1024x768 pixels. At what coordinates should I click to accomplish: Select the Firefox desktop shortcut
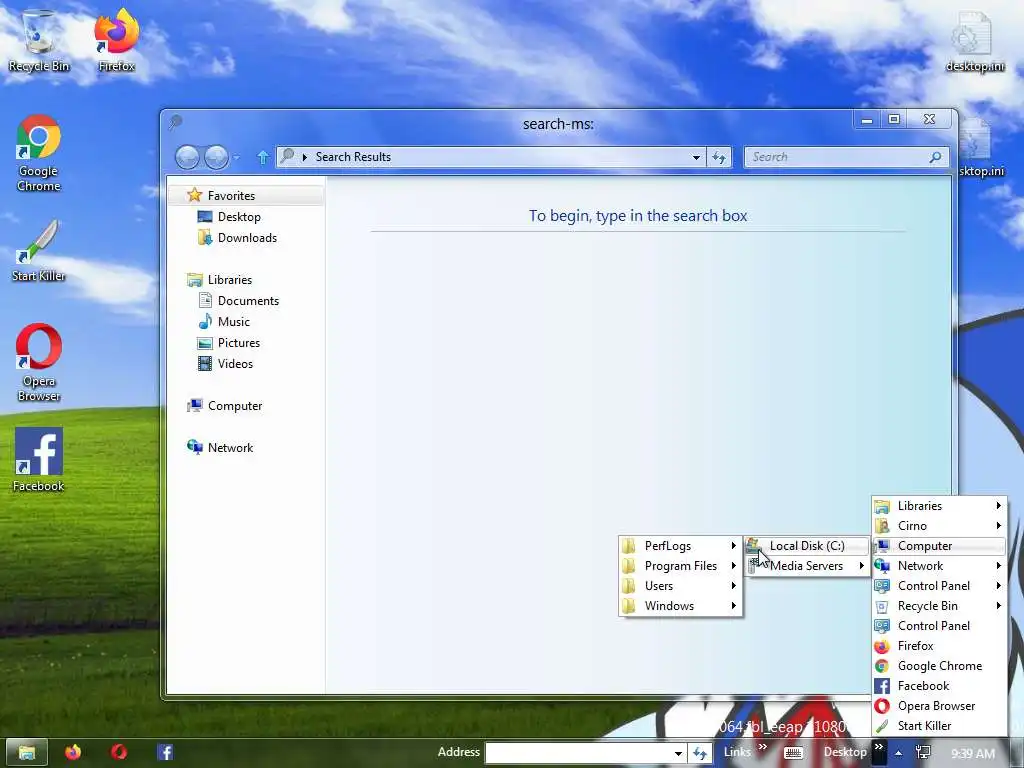pyautogui.click(x=116, y=40)
